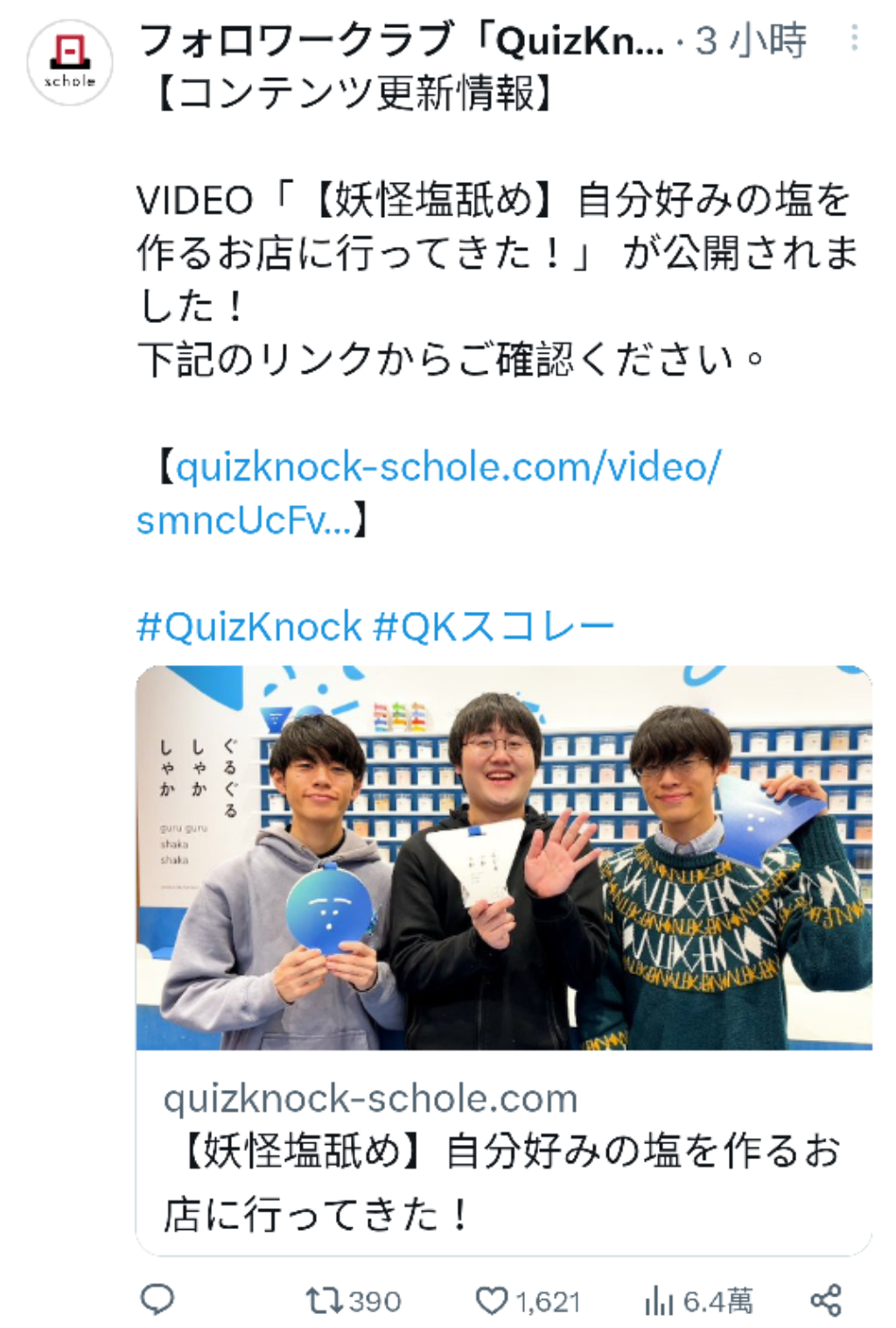Like the post with the heart icon
Viewport: 896px width, 1328px height.
tap(492, 1301)
